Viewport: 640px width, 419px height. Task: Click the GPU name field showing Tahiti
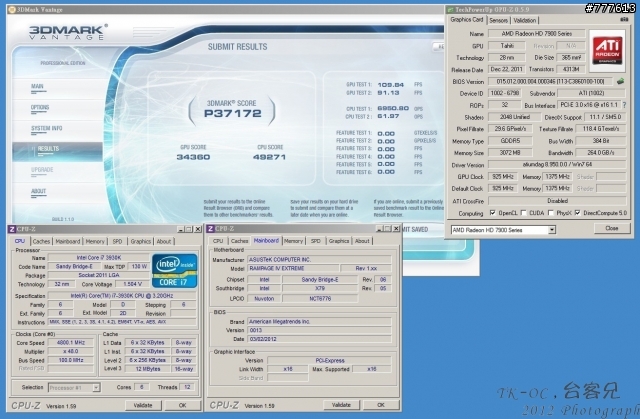(x=507, y=46)
